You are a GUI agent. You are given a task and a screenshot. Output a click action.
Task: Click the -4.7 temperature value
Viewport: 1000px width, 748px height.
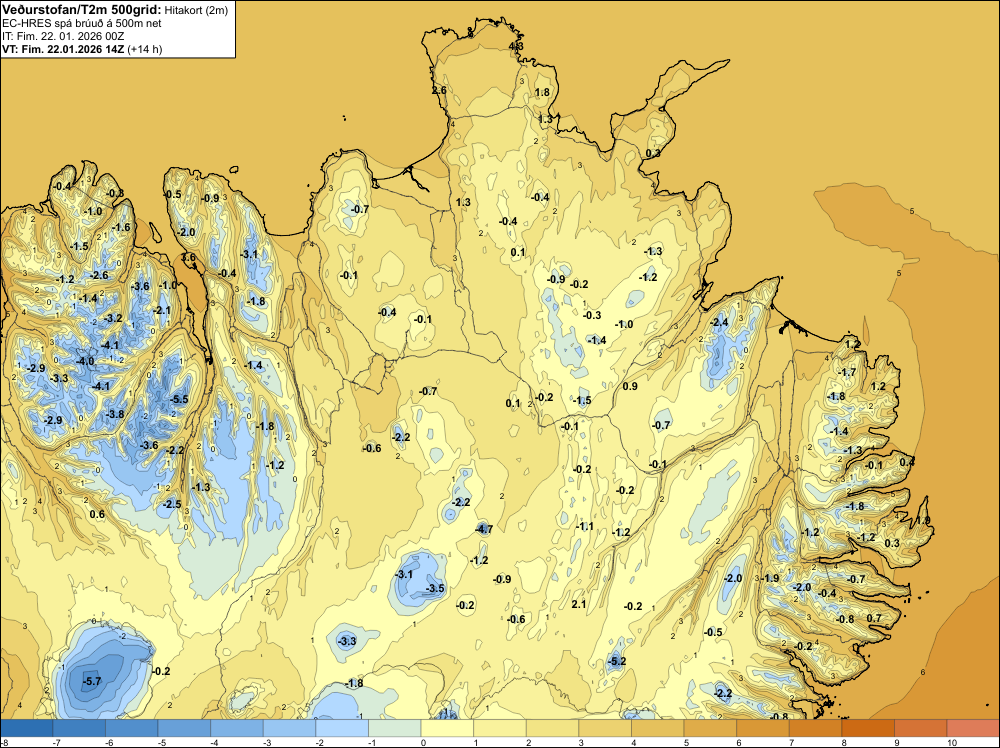[483, 529]
